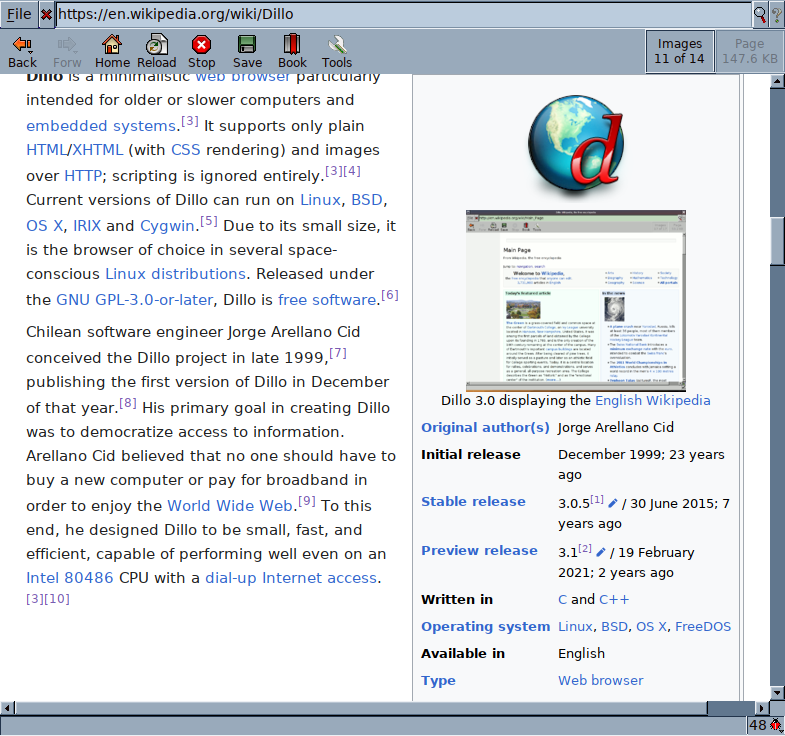785x736 pixels.
Task: Click the help question mark icon
Action: tap(776, 15)
